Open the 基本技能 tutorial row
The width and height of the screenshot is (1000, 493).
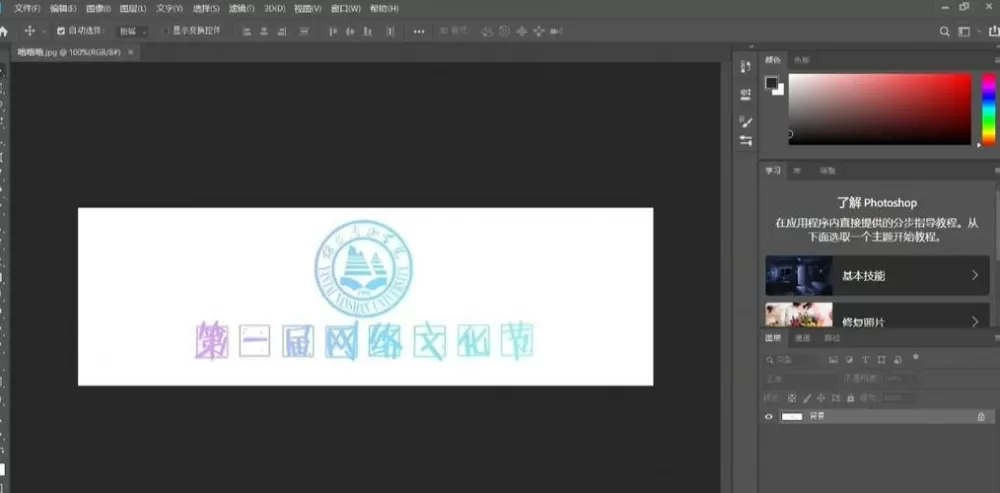(x=877, y=276)
